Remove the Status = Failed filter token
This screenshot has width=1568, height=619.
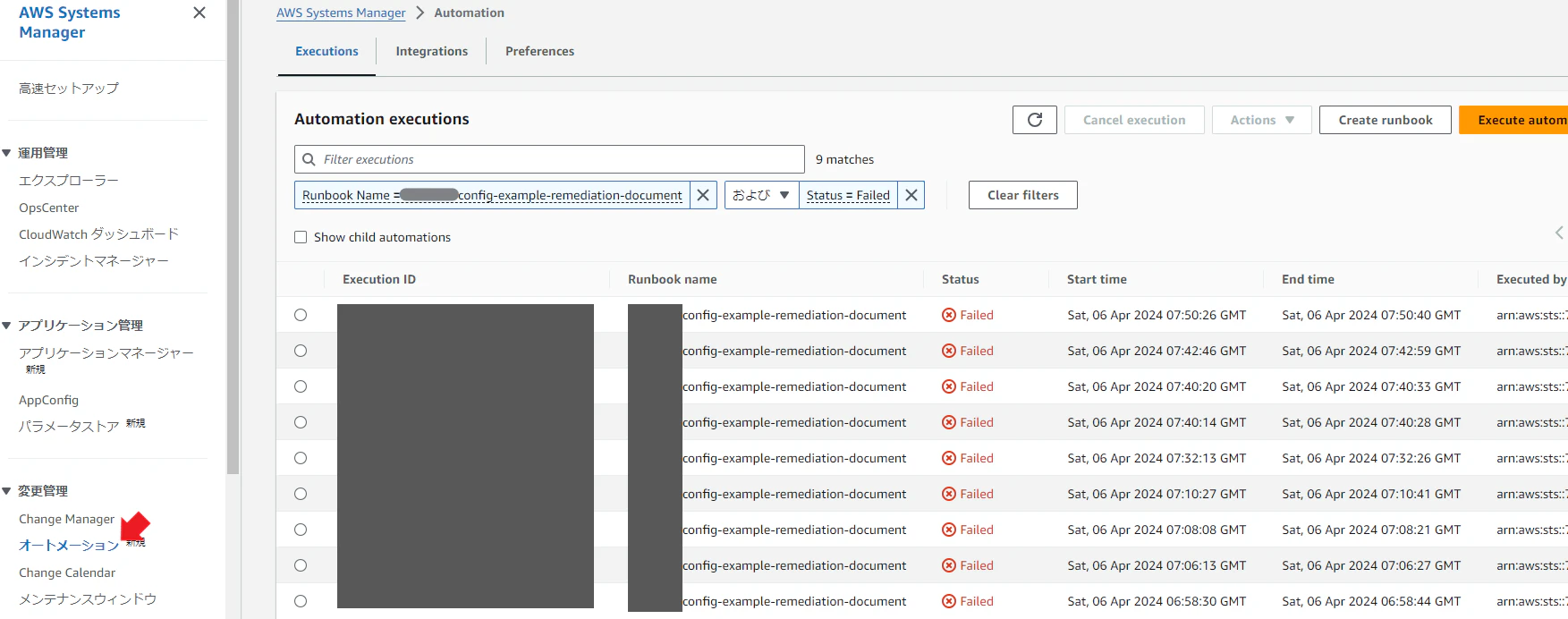pyautogui.click(x=911, y=195)
